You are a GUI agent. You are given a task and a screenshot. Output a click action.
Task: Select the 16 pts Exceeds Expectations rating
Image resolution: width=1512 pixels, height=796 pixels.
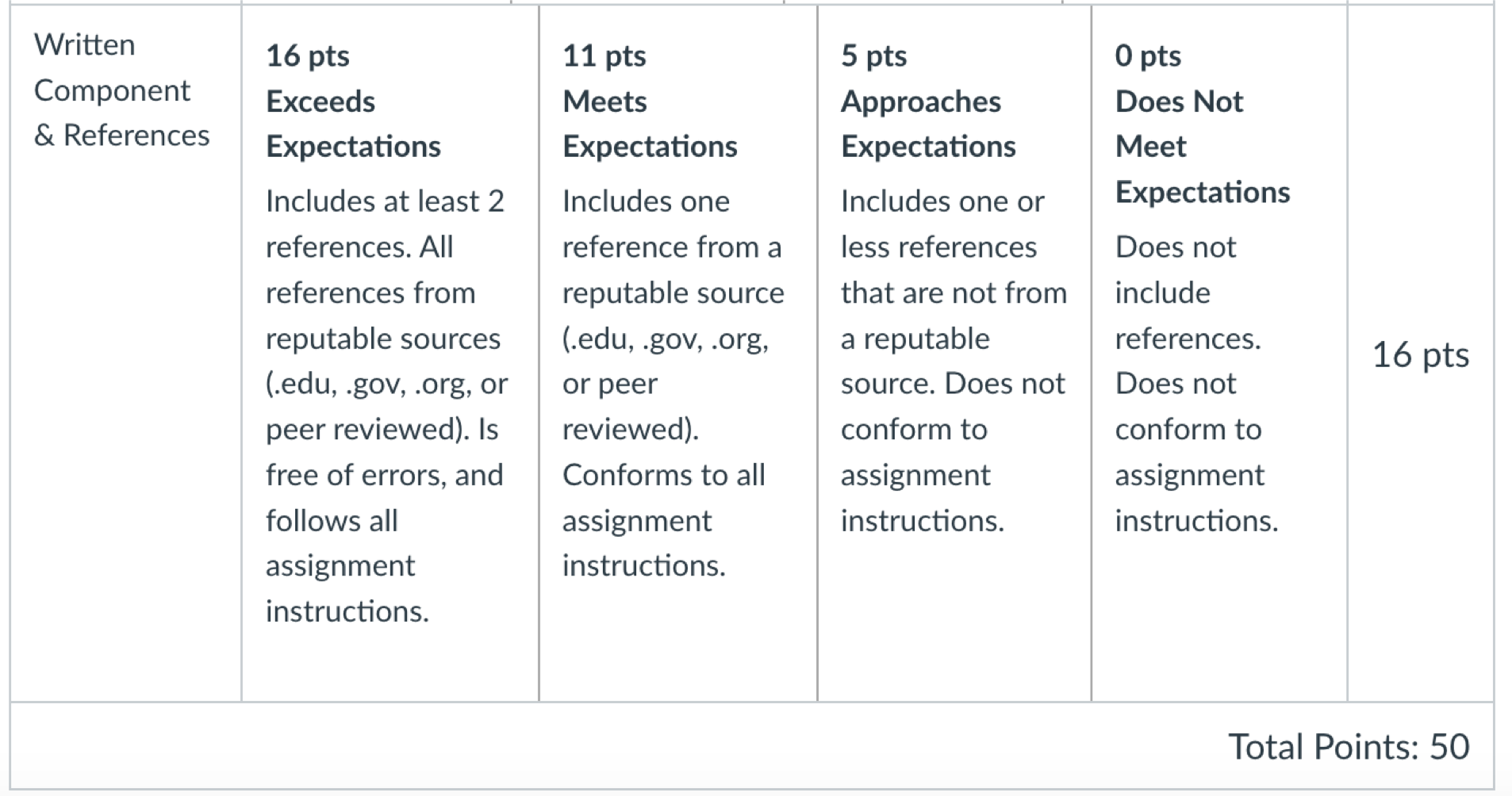coord(390,353)
